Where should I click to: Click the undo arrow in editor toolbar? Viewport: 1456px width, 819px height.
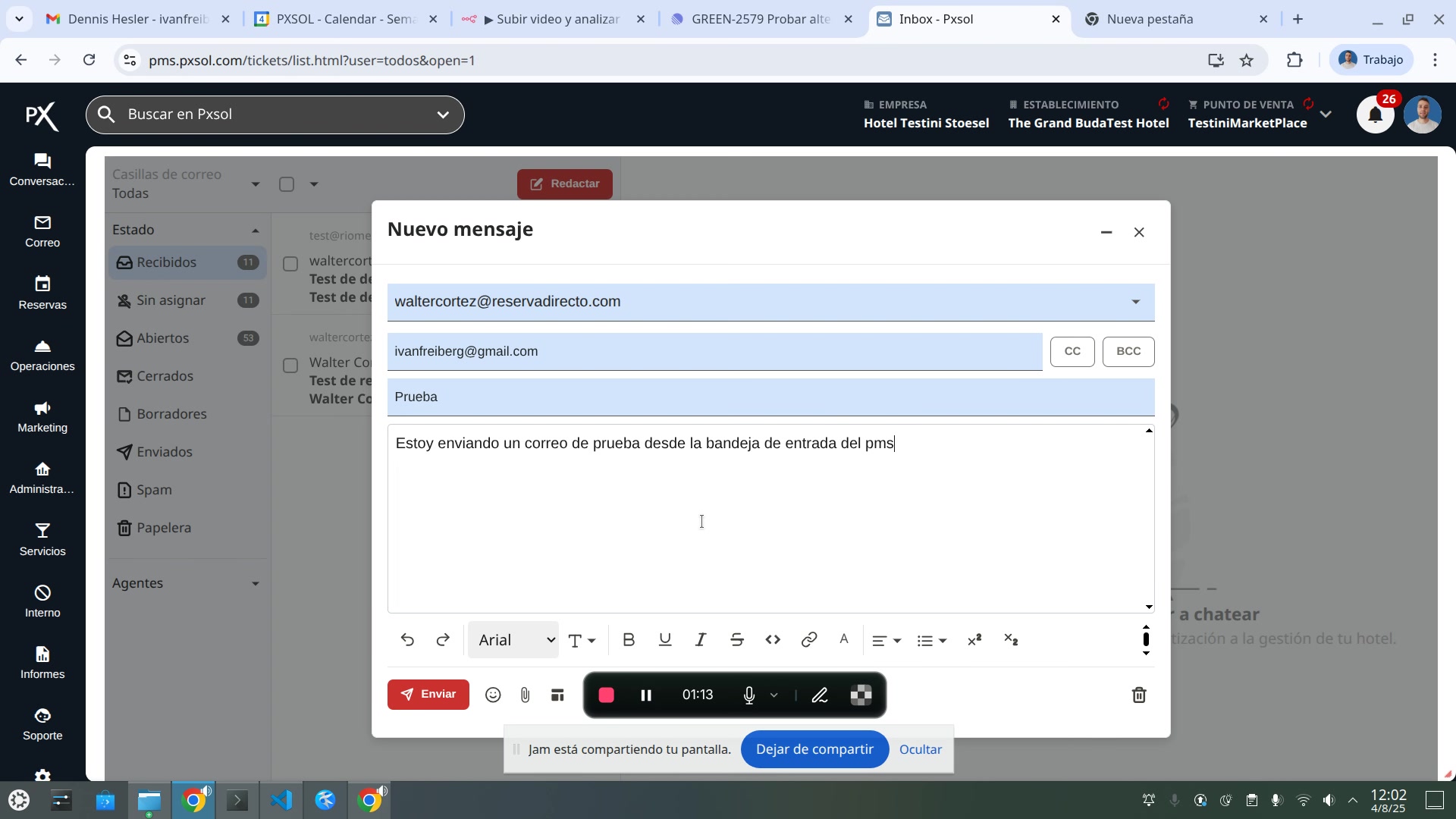point(407,640)
